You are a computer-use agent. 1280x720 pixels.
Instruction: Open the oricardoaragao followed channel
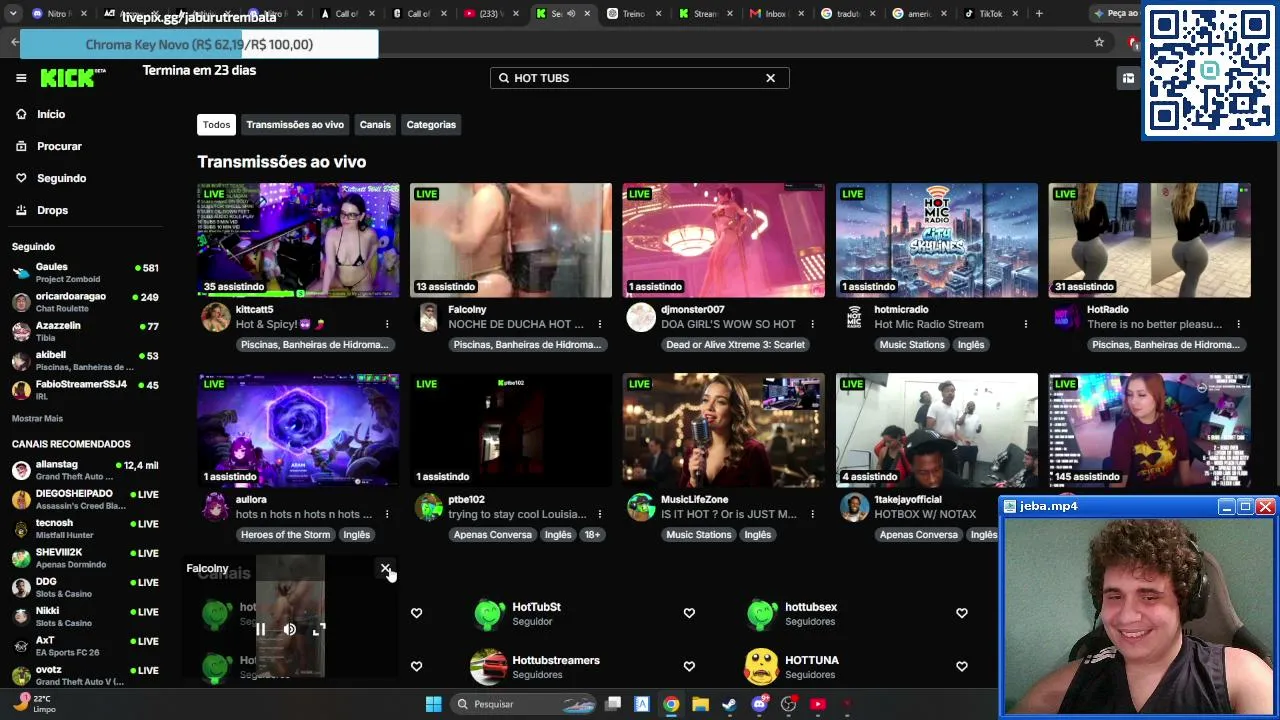86,302
